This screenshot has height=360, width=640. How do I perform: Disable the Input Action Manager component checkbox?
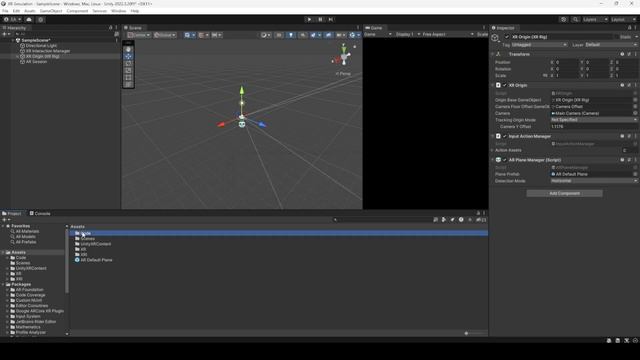tap(505, 136)
